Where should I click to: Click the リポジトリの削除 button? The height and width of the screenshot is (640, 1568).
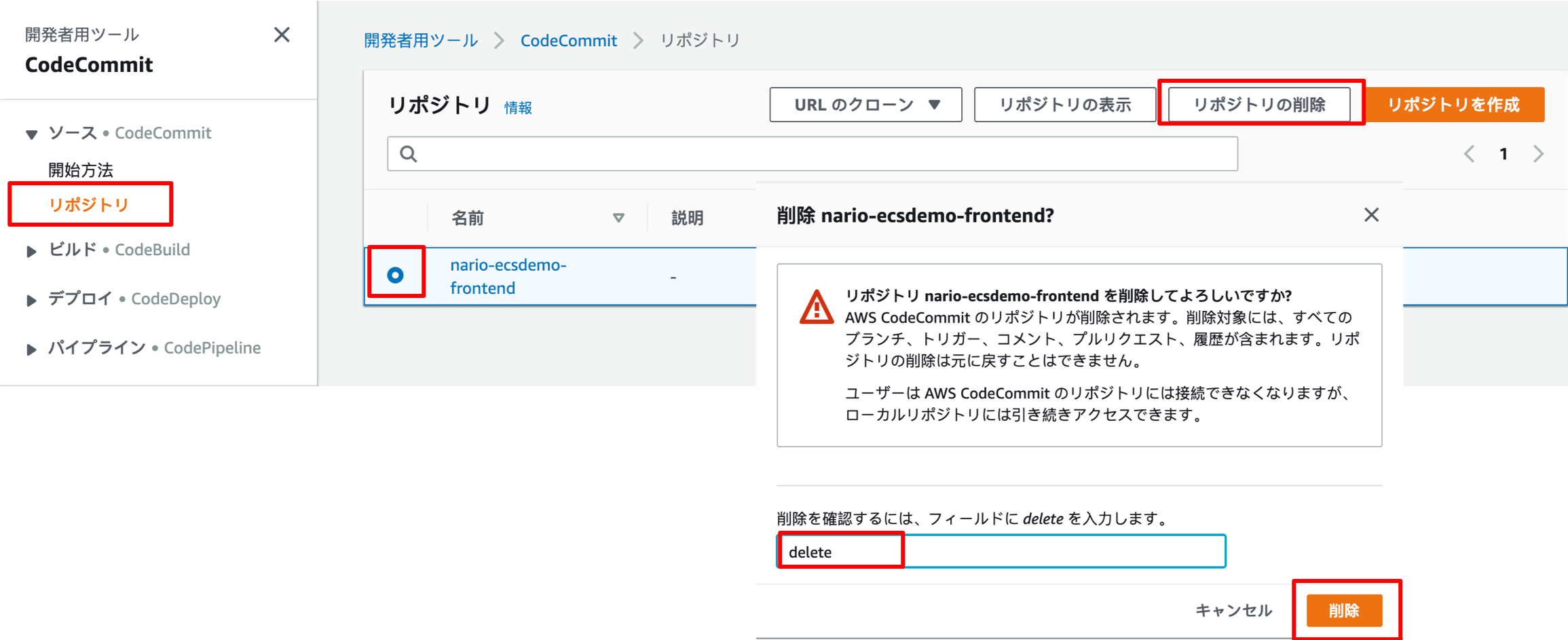[1259, 105]
